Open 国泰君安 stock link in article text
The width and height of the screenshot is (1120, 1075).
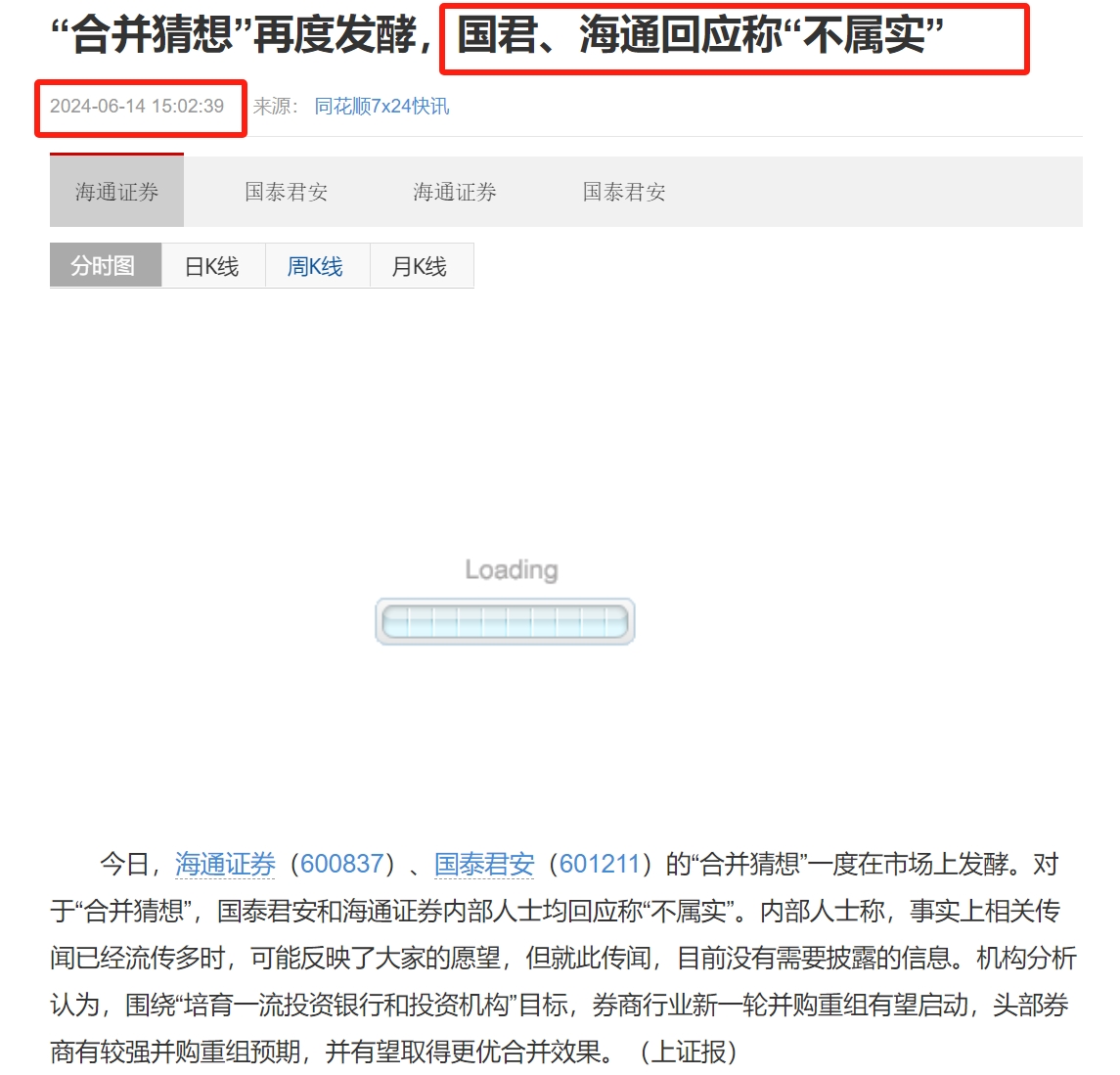coord(484,865)
